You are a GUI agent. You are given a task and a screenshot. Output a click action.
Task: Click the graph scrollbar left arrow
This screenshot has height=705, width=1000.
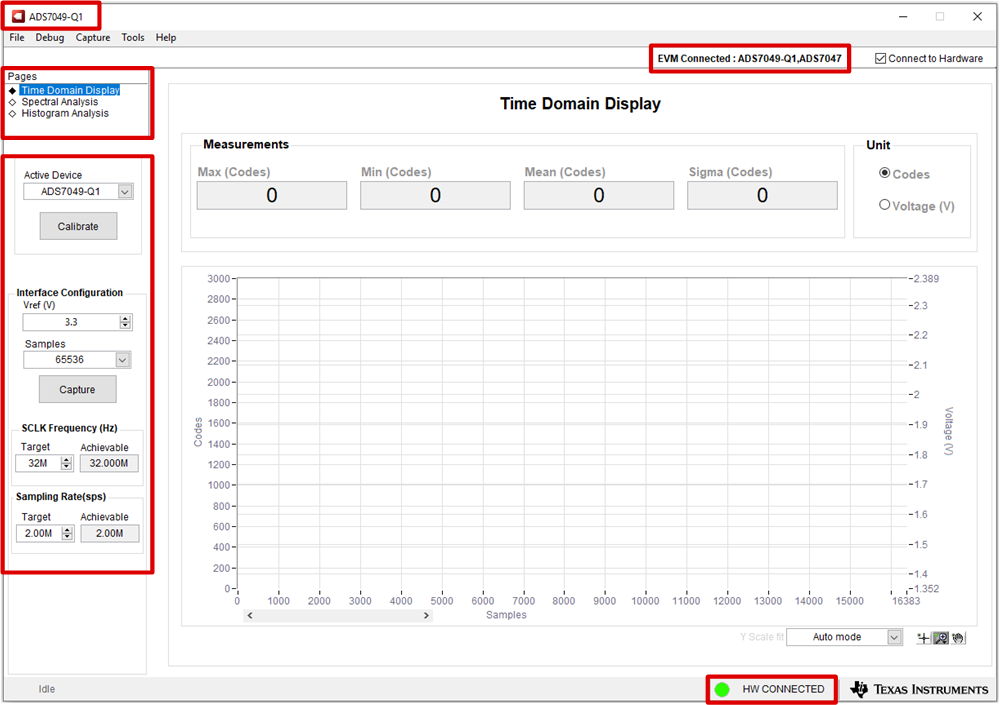click(250, 616)
